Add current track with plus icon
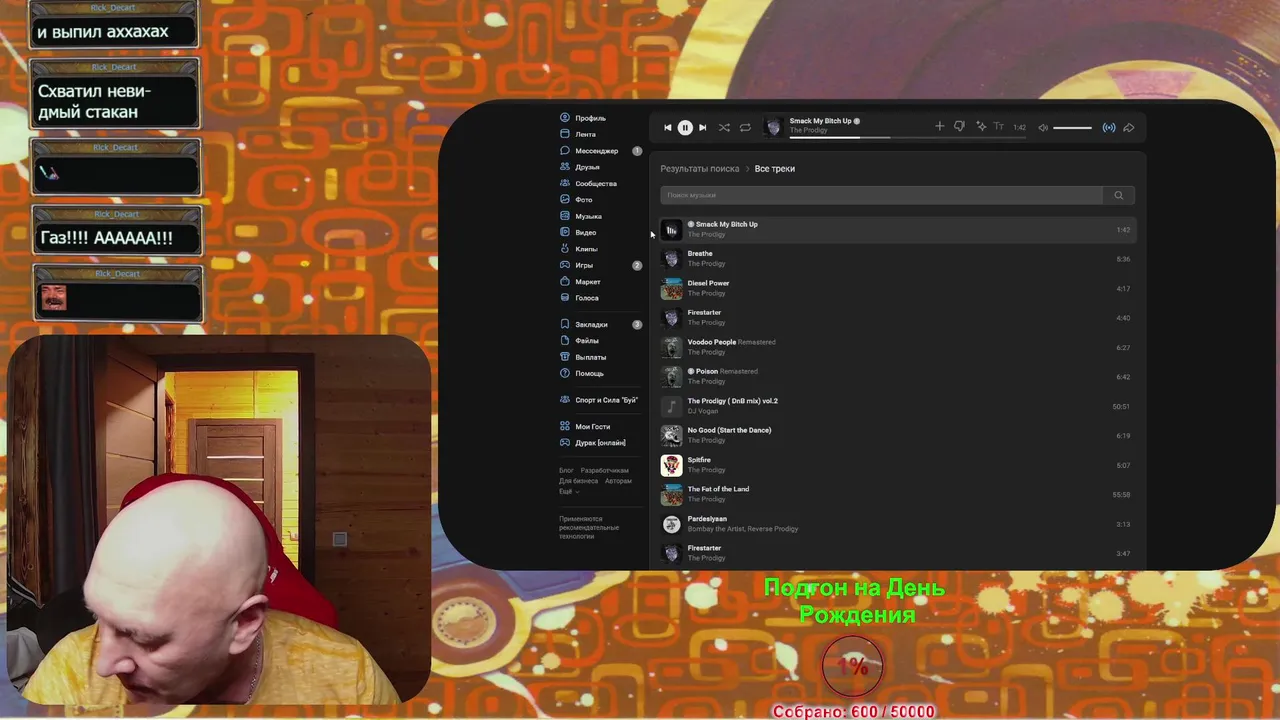The width and height of the screenshot is (1280, 720). [x=939, y=126]
